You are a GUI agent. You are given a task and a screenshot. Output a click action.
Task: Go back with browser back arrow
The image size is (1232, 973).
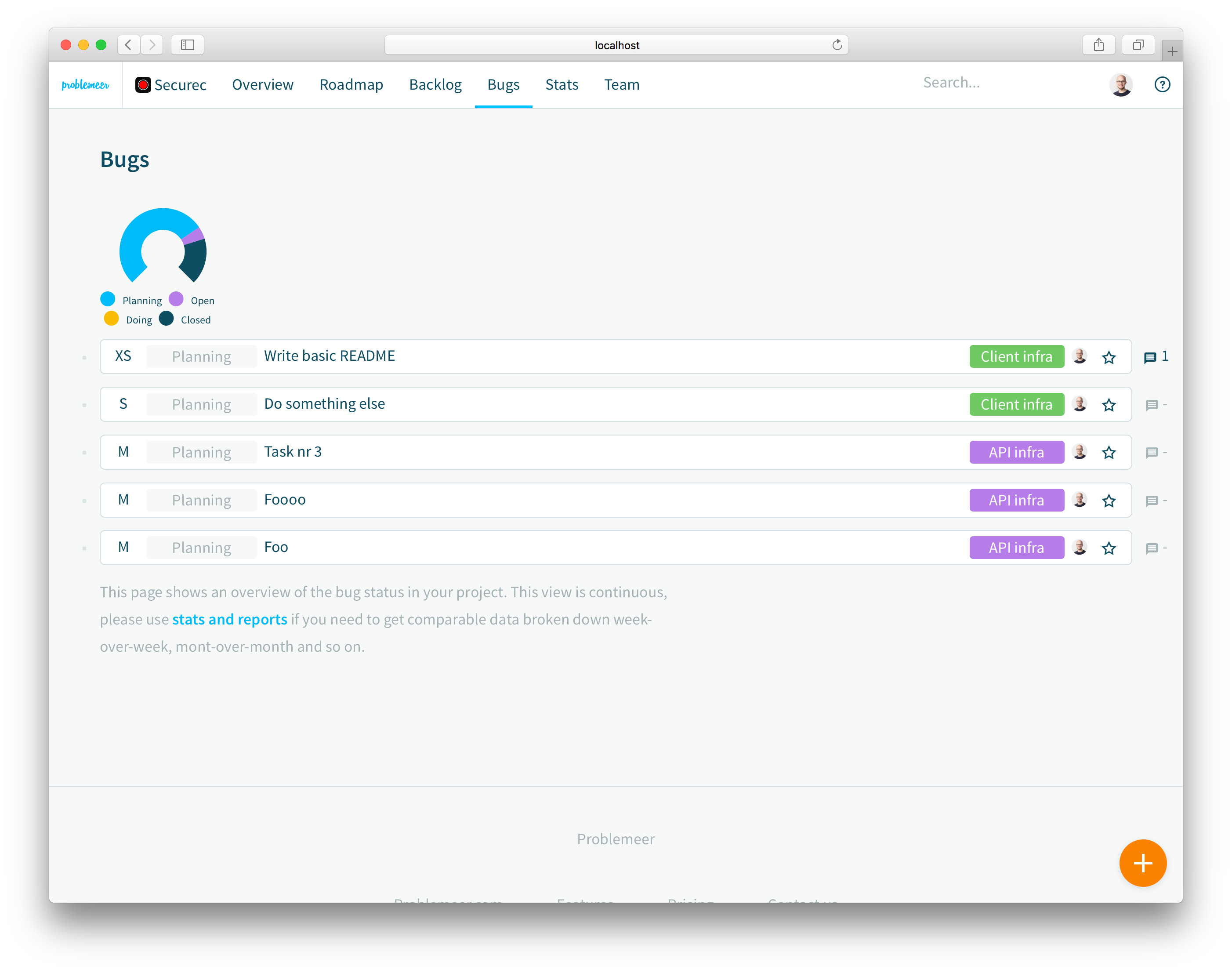129,44
